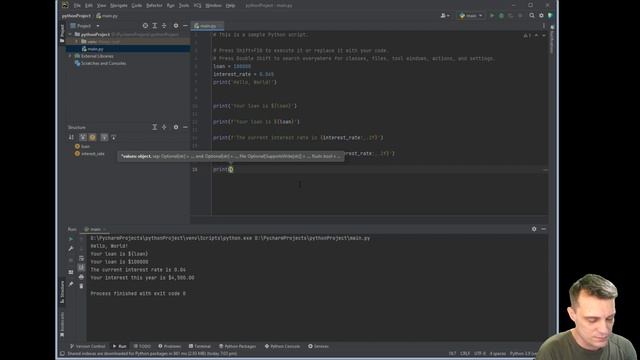Expand External Libraries node
The image size is (640, 360).
click(x=70, y=56)
